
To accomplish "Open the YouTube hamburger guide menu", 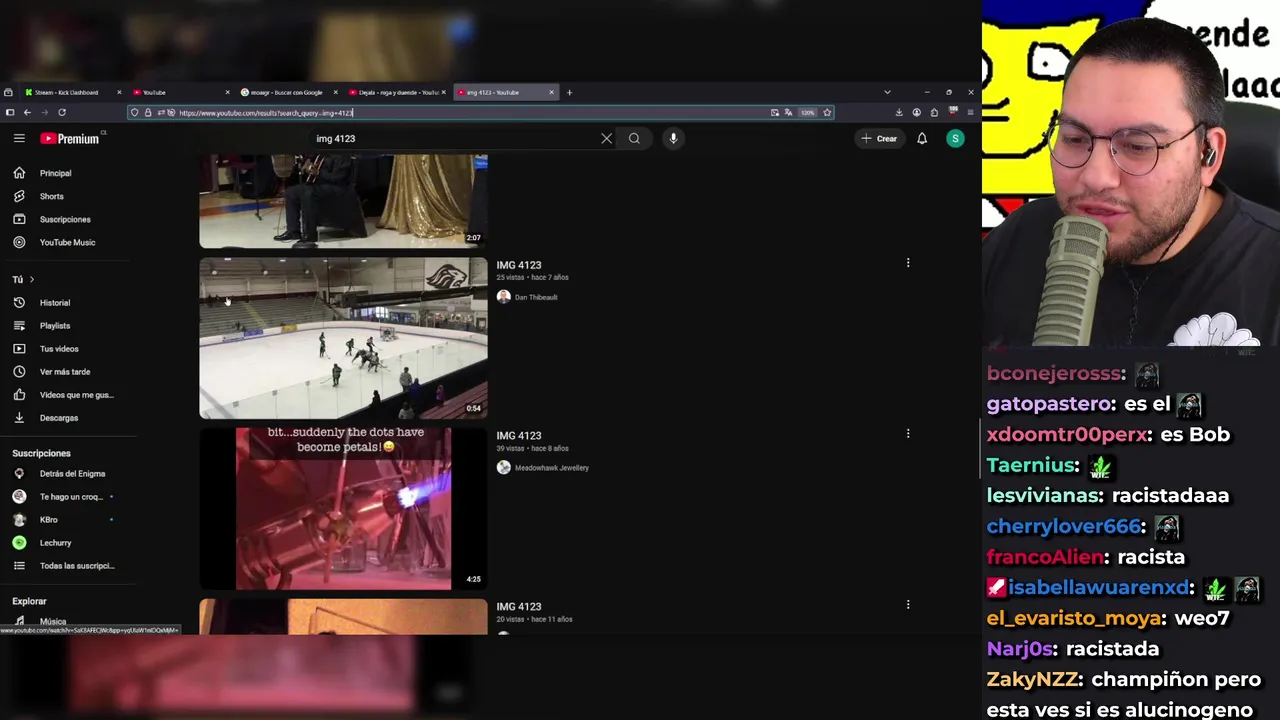I will 19,138.
